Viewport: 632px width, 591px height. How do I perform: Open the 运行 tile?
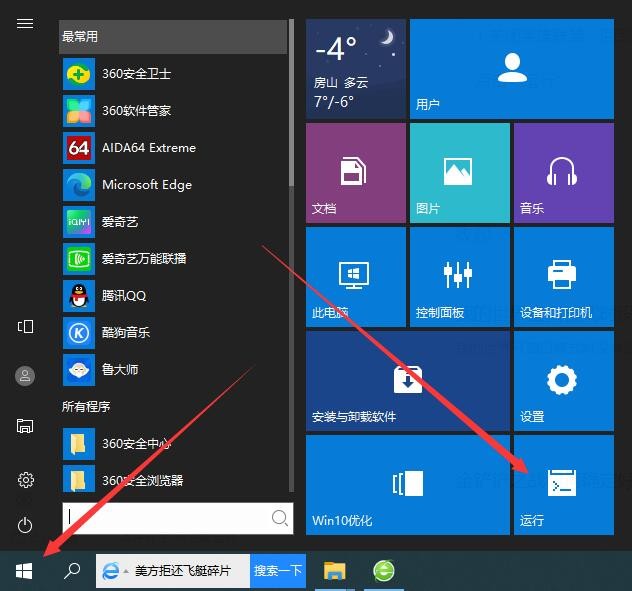point(564,485)
